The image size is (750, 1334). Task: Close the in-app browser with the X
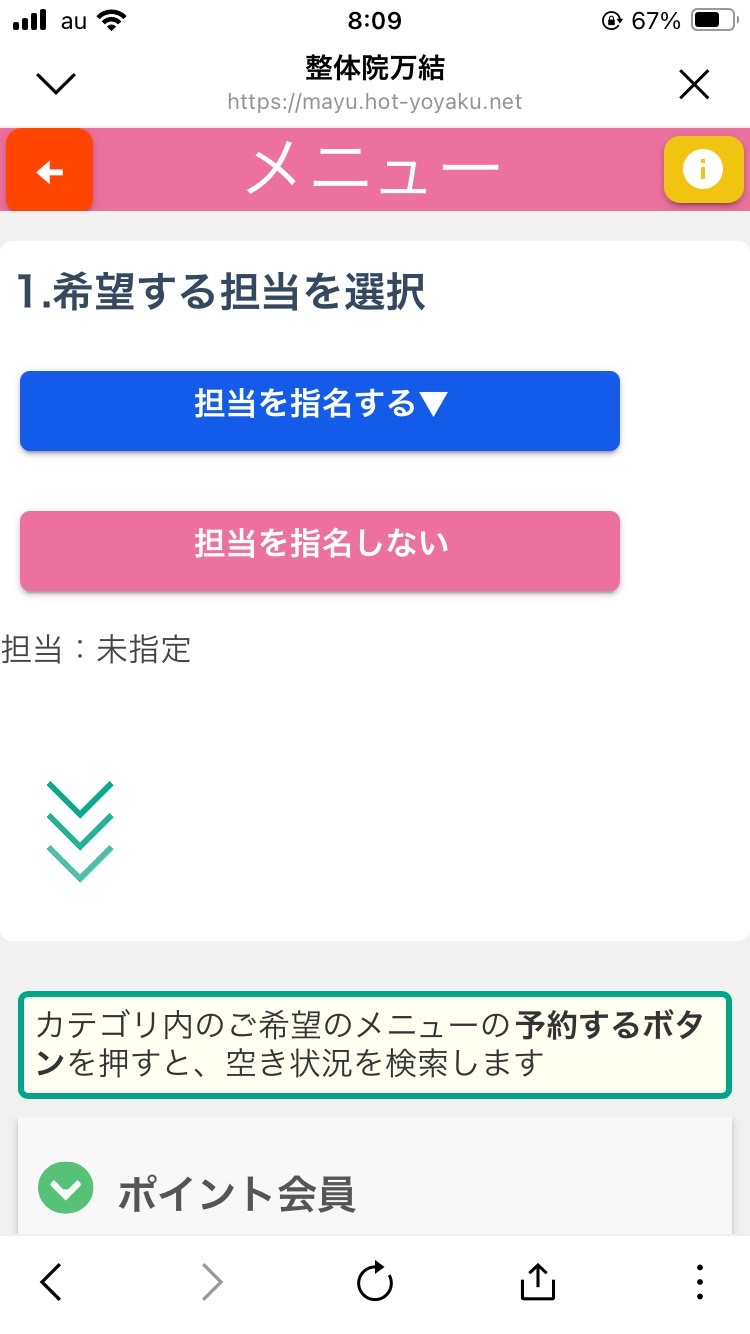[x=693, y=85]
